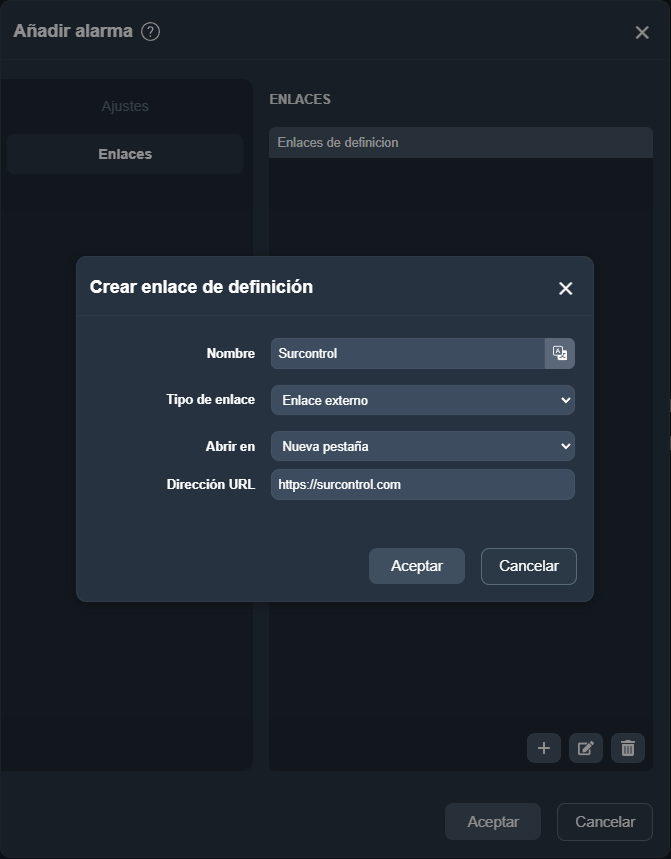The height and width of the screenshot is (859, 671).
Task: Click Cancelar in the create link dialog
Action: point(529,566)
